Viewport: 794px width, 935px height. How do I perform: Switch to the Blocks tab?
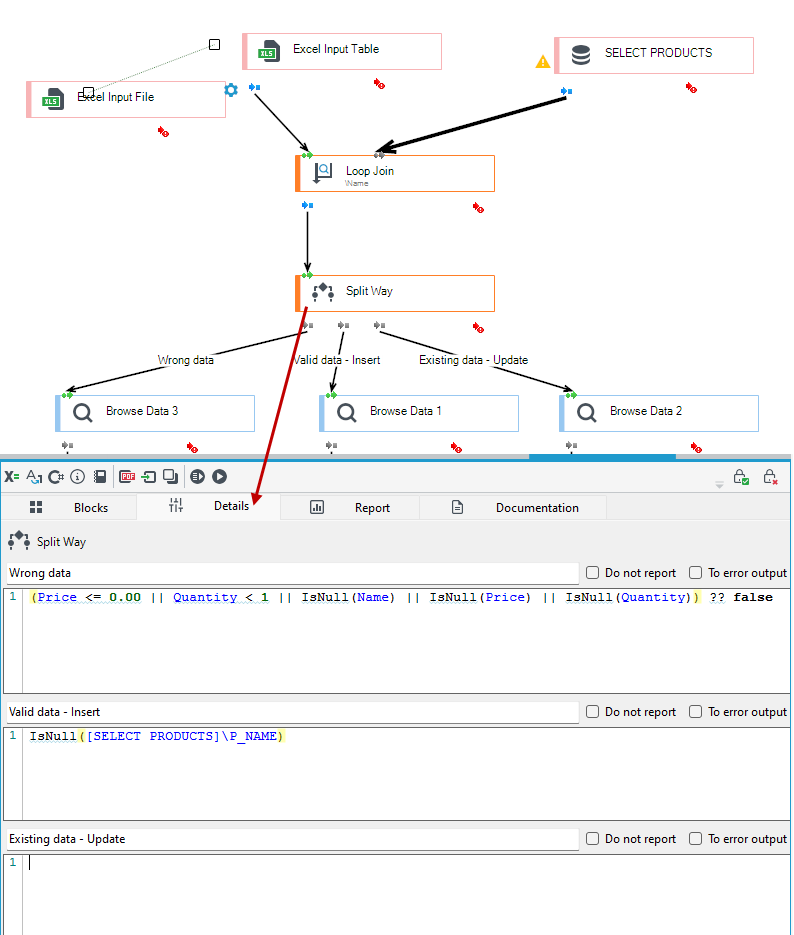click(69, 507)
